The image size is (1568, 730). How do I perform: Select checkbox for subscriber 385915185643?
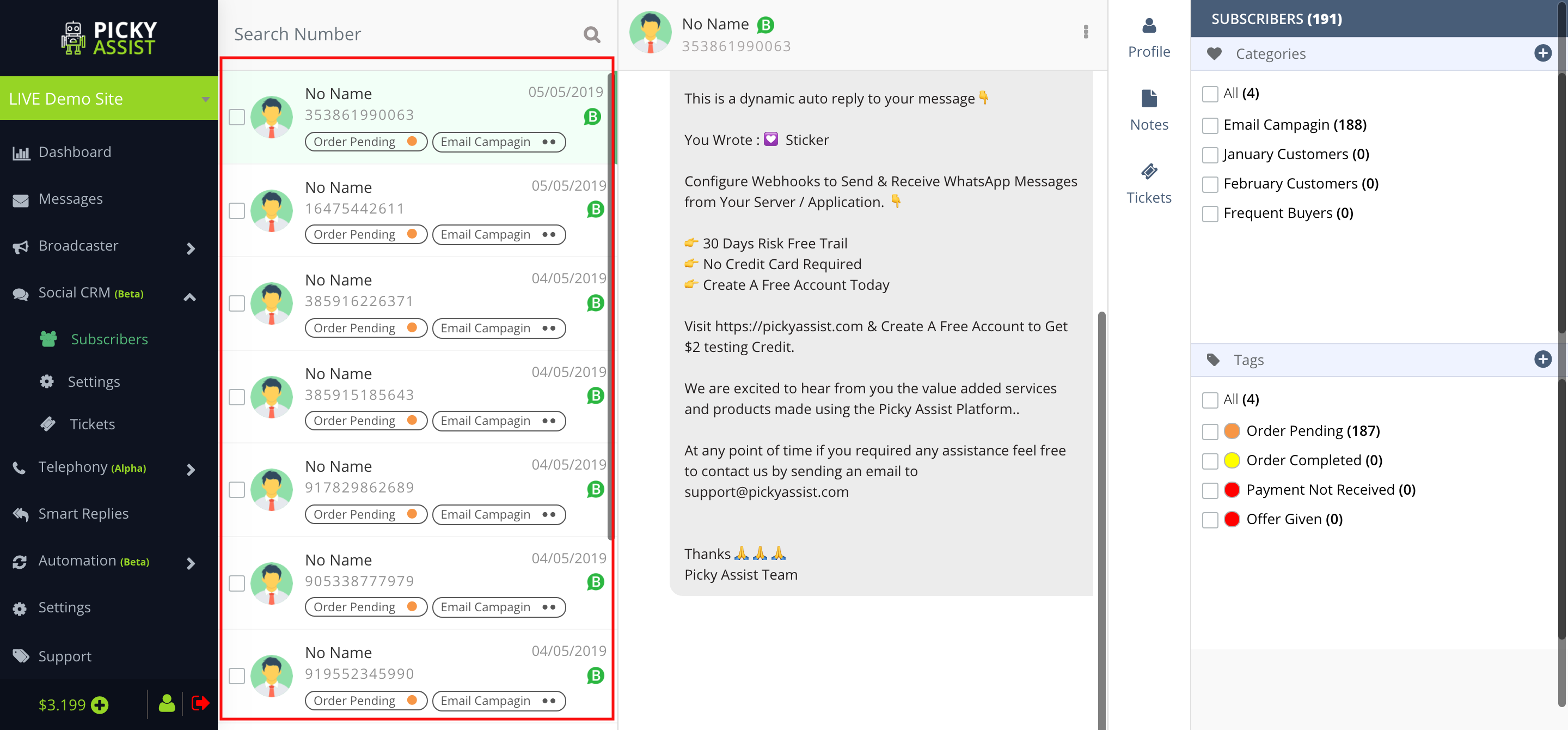pos(237,397)
